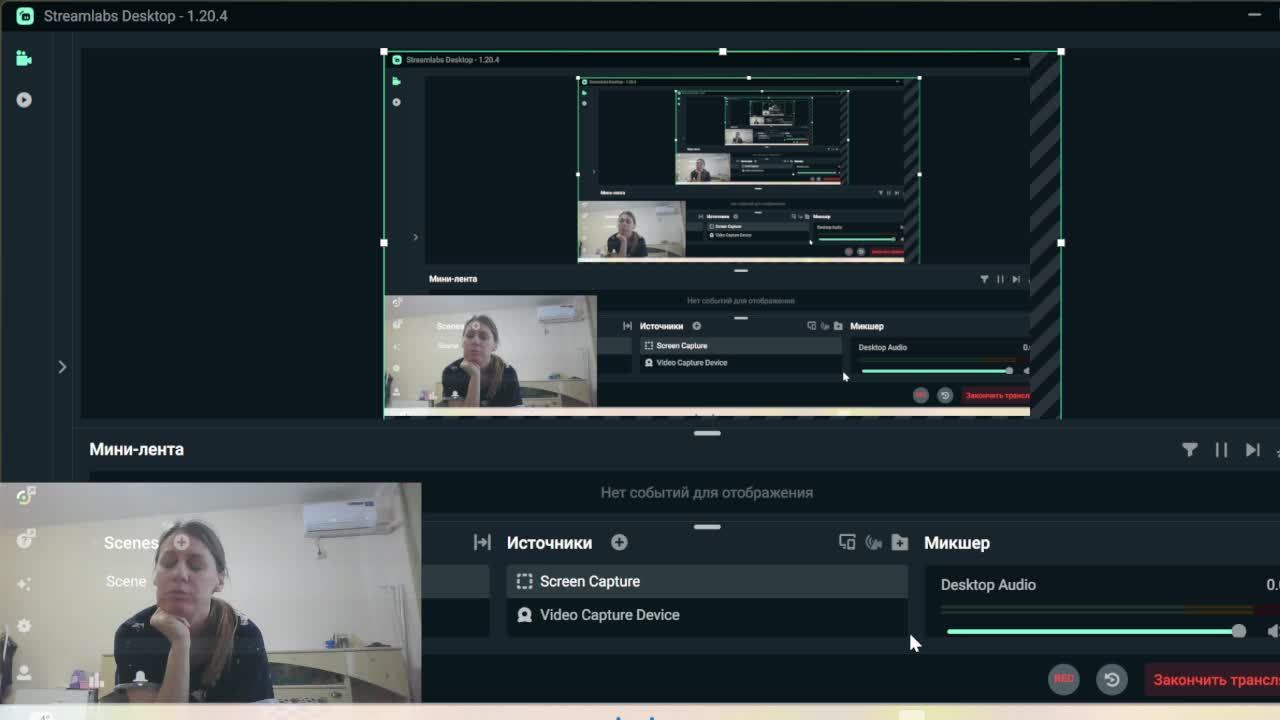Open the source display settings icon beside Микшер
1280x720 pixels.
pos(847,542)
